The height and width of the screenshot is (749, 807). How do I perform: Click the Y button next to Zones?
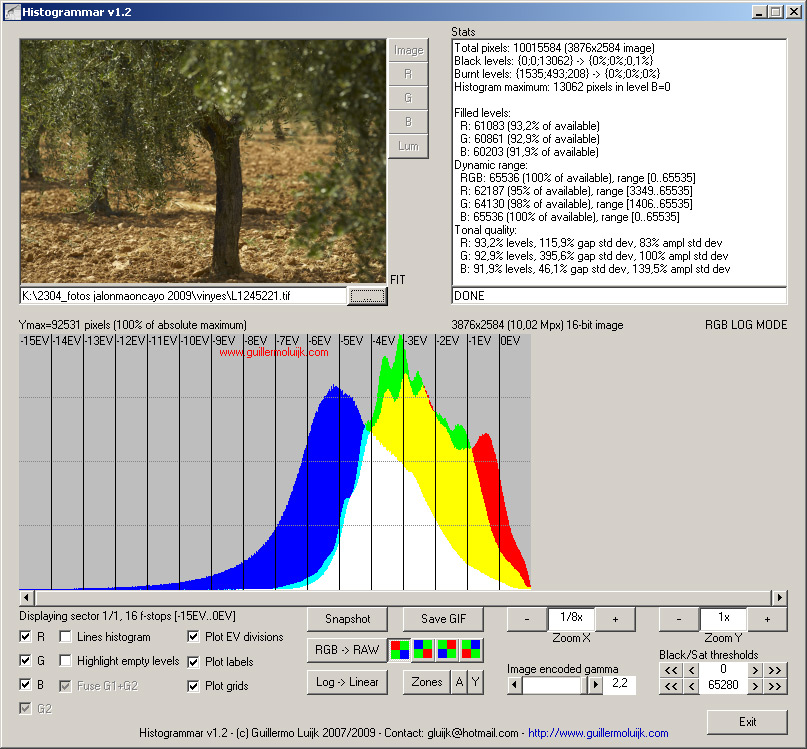click(475, 682)
